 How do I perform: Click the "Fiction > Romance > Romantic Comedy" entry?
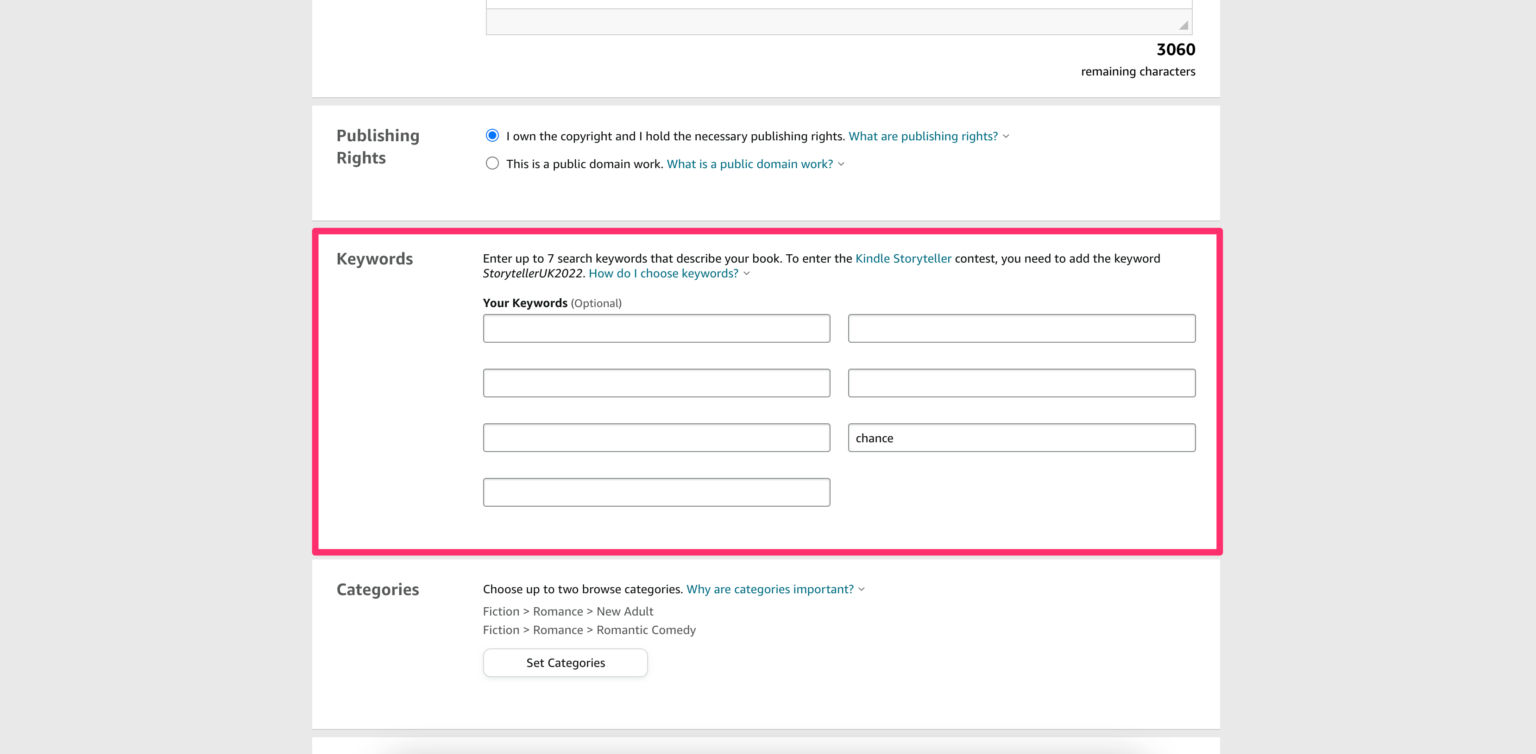pos(589,629)
